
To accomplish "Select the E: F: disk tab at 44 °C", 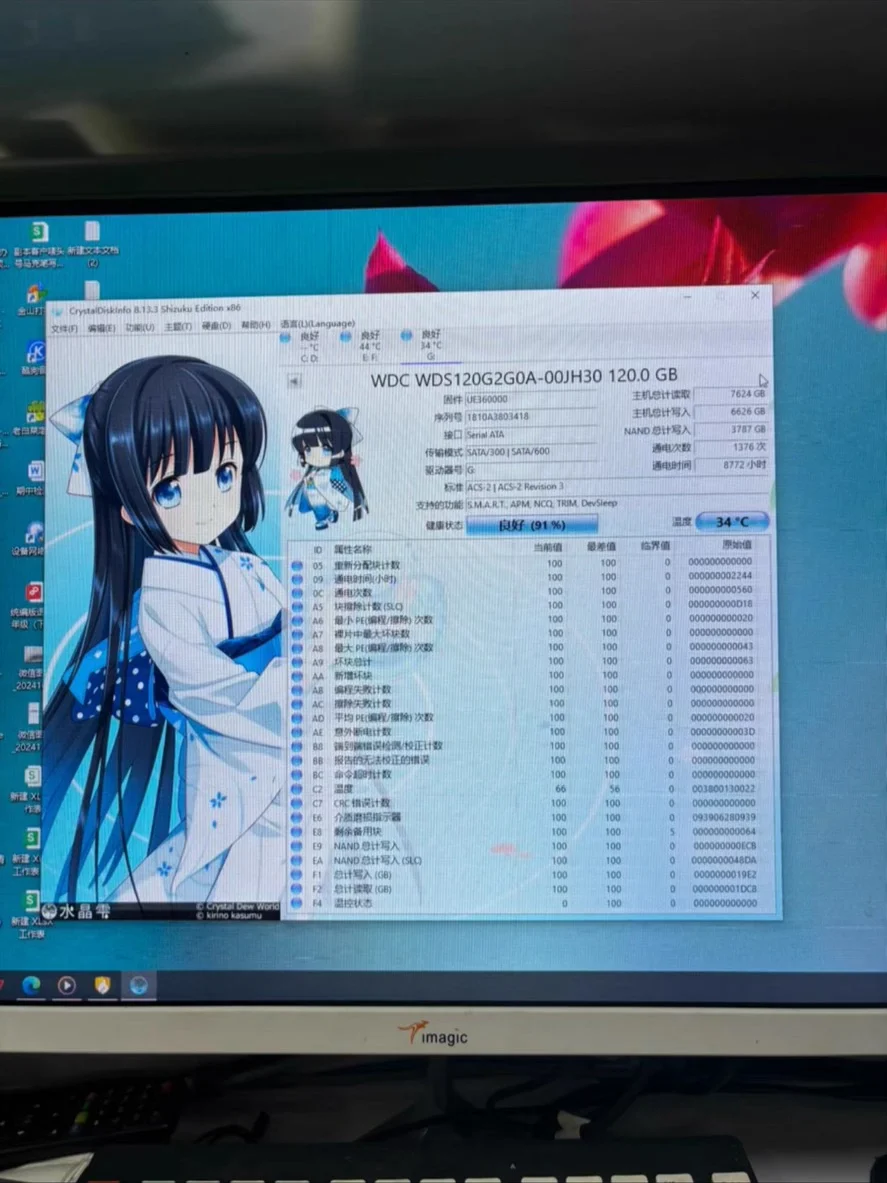I will click(363, 346).
